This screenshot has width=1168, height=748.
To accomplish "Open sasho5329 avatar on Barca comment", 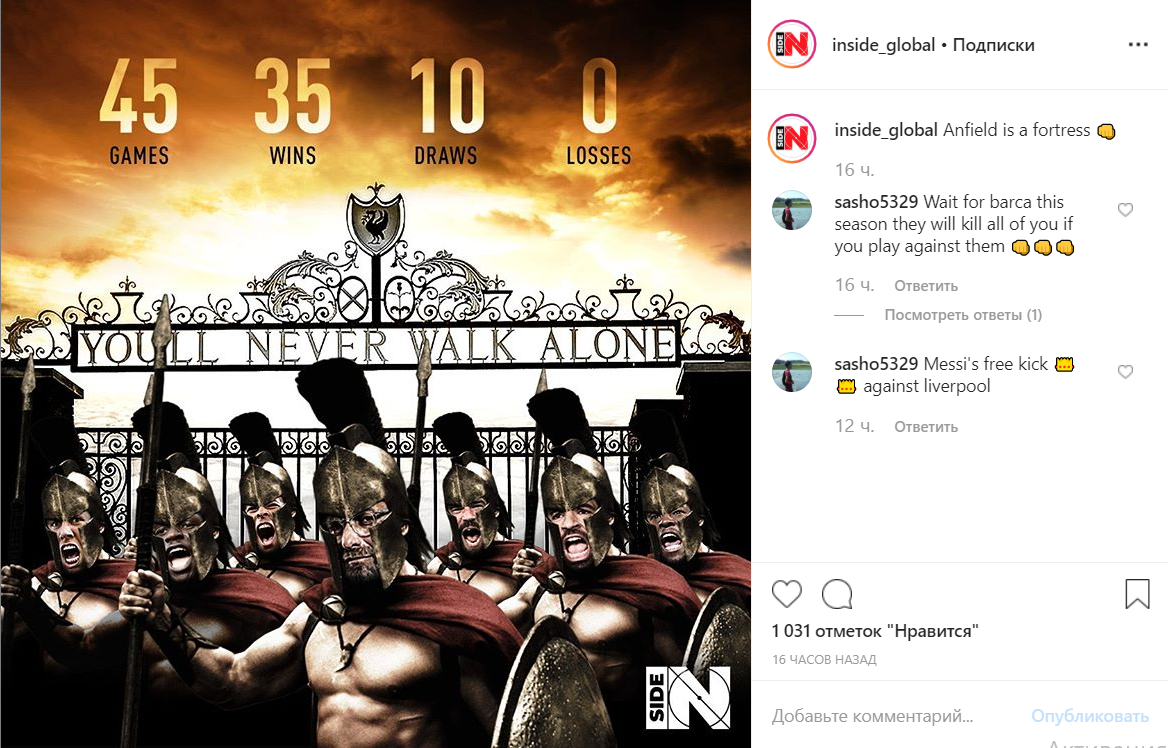I will (792, 210).
